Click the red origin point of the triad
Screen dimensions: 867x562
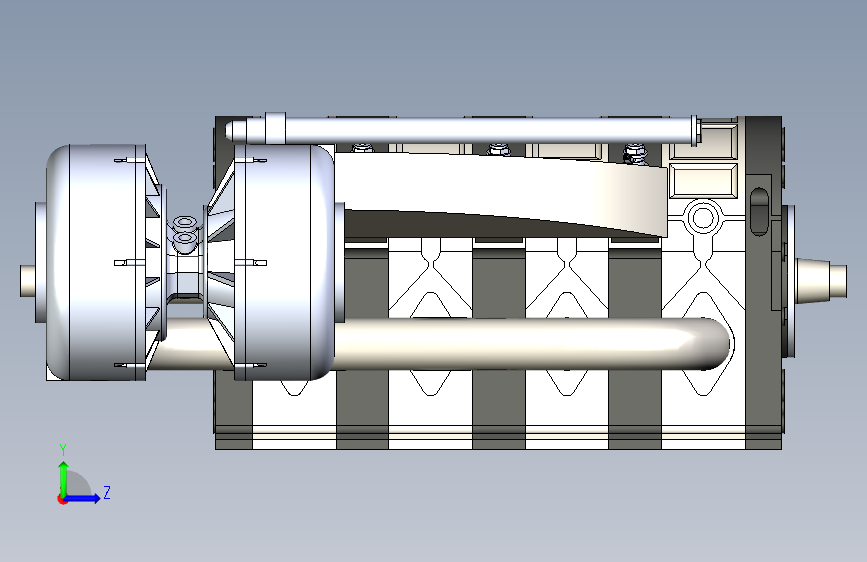62,499
